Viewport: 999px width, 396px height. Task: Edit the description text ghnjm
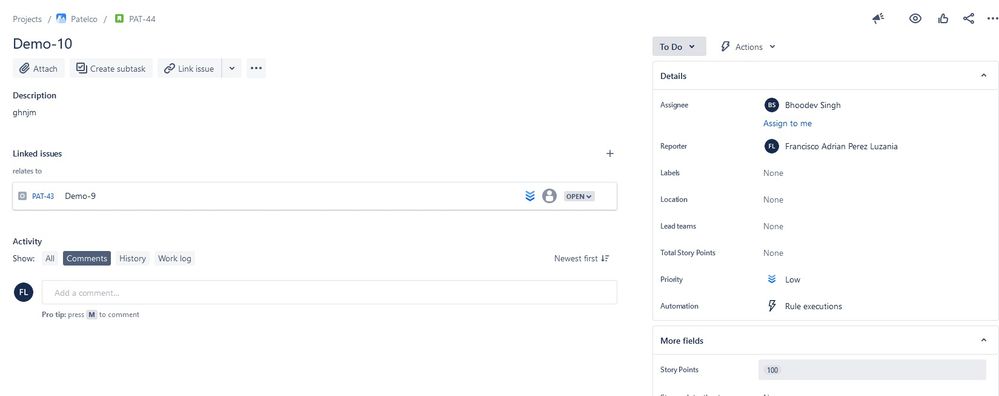[24, 113]
